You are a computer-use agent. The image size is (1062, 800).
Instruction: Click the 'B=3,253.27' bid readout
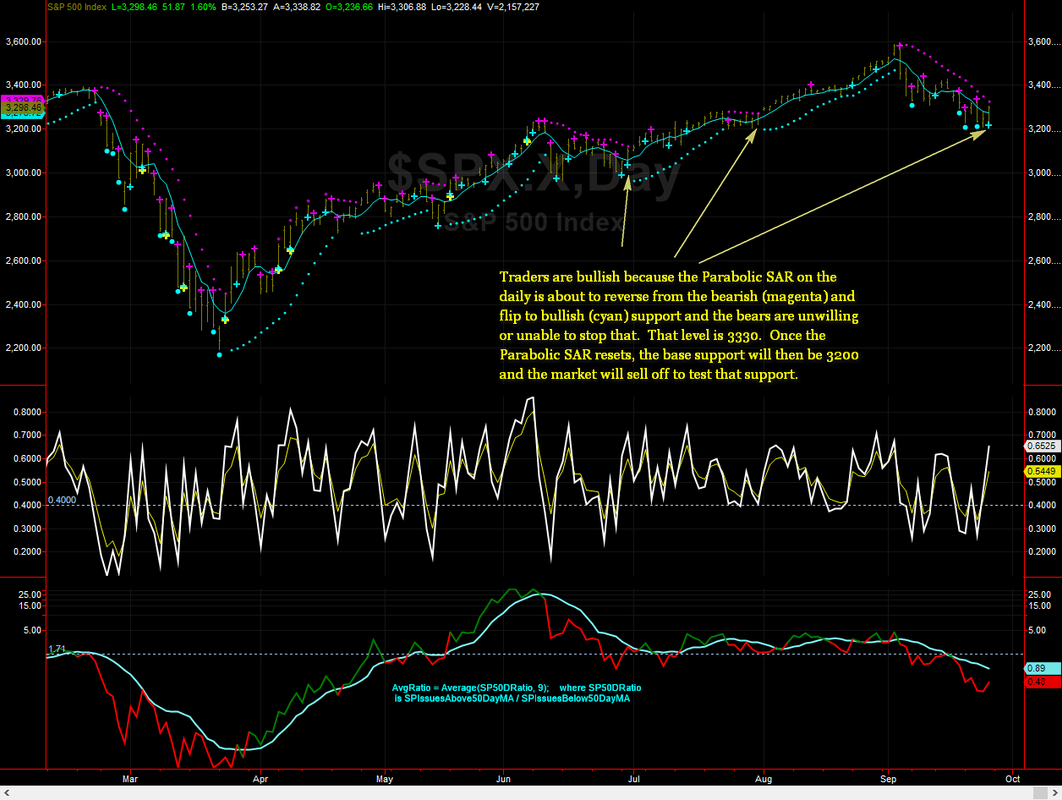(x=245, y=7)
